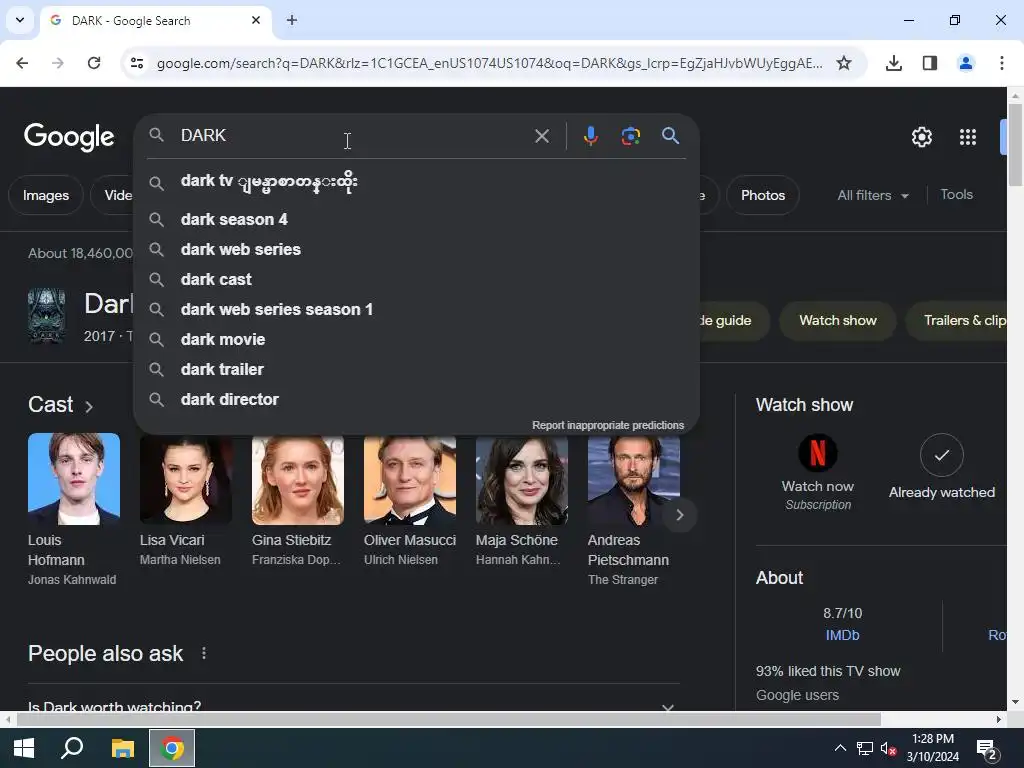Expand the Cast section arrow
This screenshot has width=1024, height=768.
click(x=89, y=406)
